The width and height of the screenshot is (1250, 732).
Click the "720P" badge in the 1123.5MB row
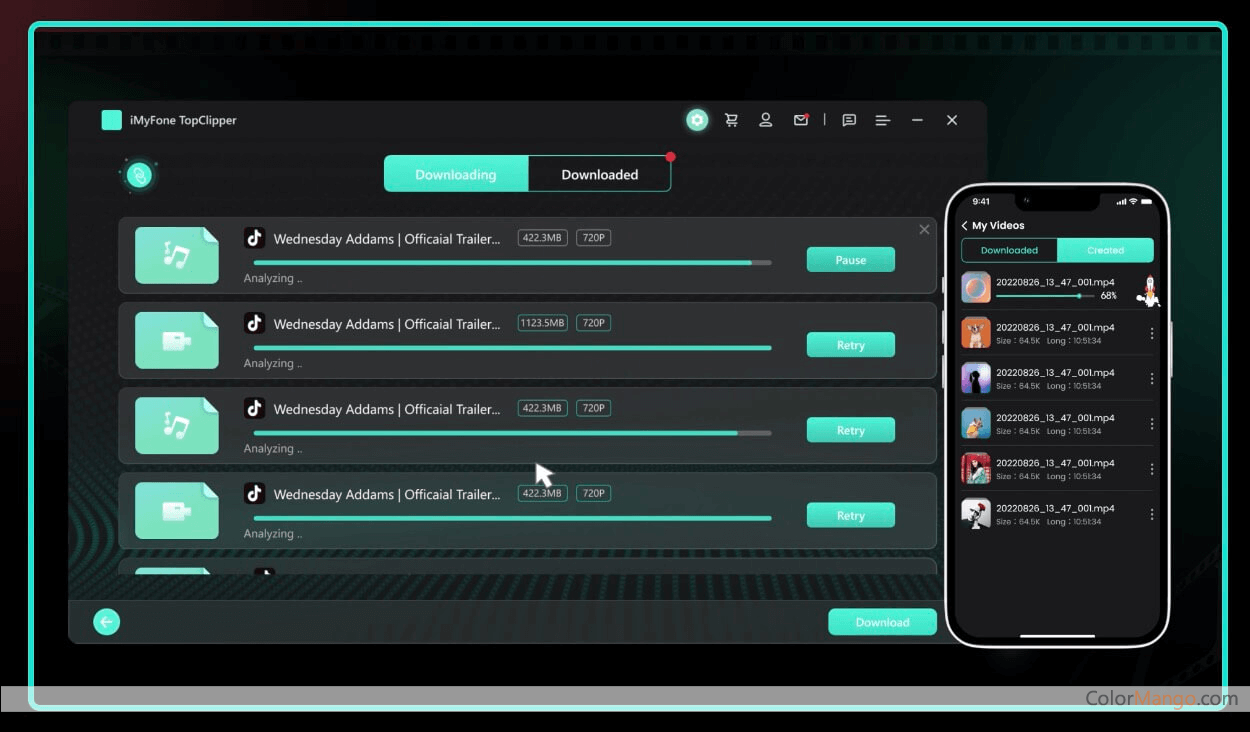pos(594,323)
